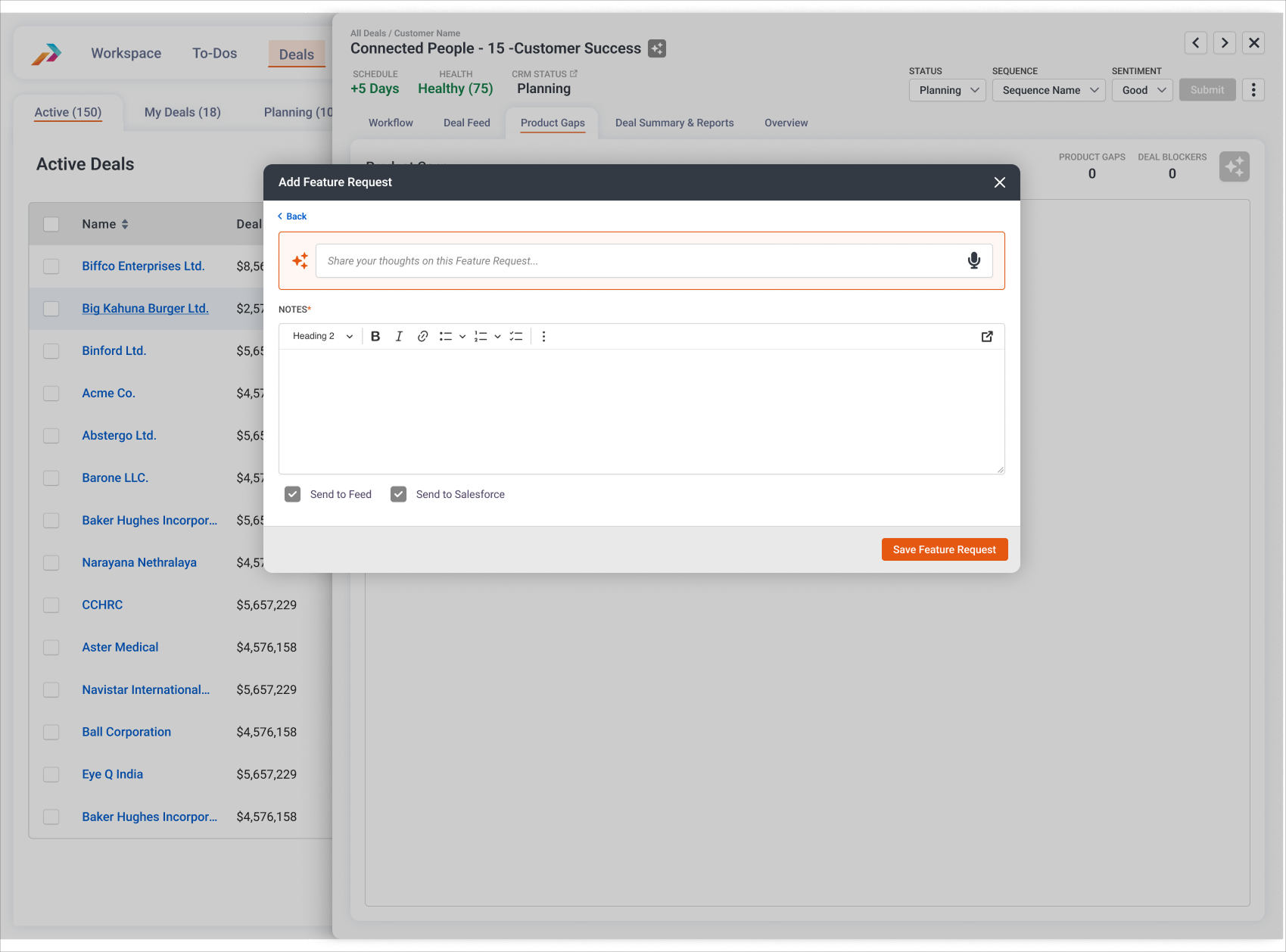The image size is (1286, 952).
Task: Open more formatting options in editor
Action: 543,337
